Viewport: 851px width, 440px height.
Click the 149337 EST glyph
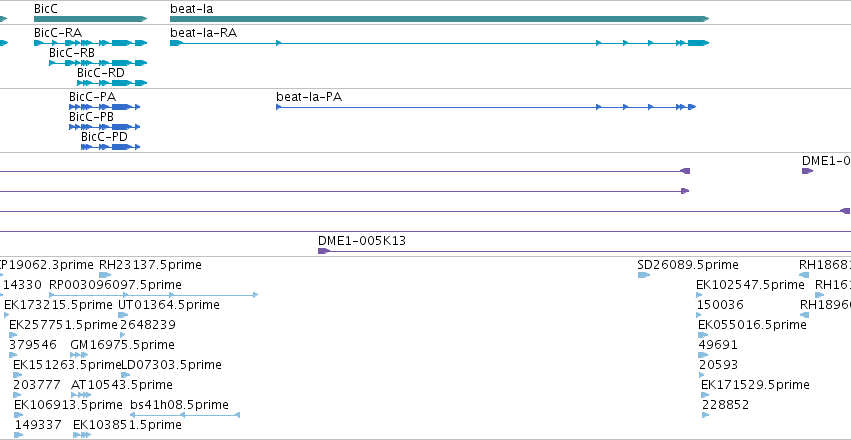[19, 436]
